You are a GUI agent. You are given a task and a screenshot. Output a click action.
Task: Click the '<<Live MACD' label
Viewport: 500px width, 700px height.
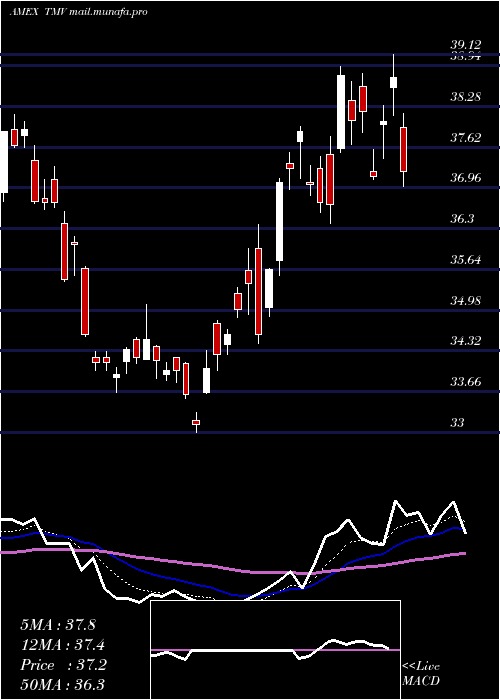[x=421, y=673]
